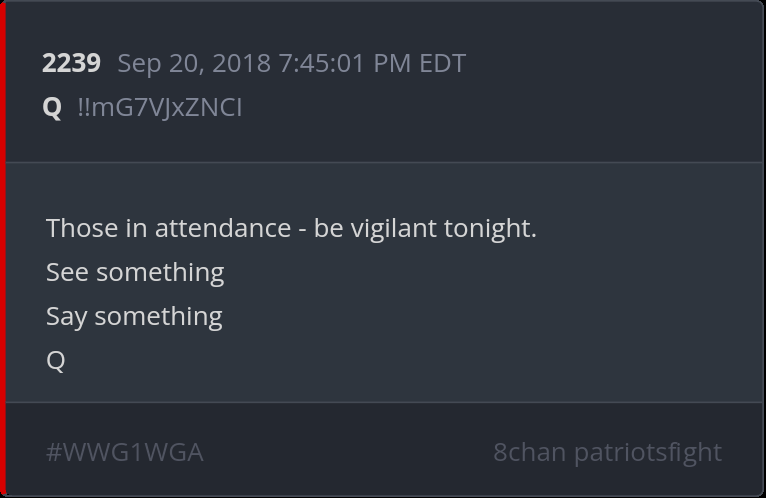This screenshot has height=498, width=766.
Task: Click the red strip on the left edge
Action: click(x=3, y=249)
